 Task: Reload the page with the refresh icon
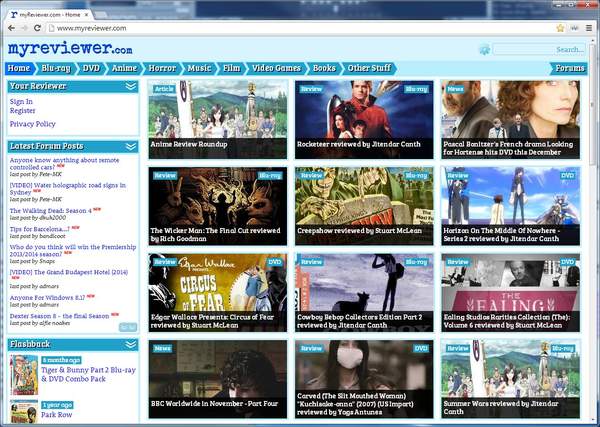tap(37, 28)
